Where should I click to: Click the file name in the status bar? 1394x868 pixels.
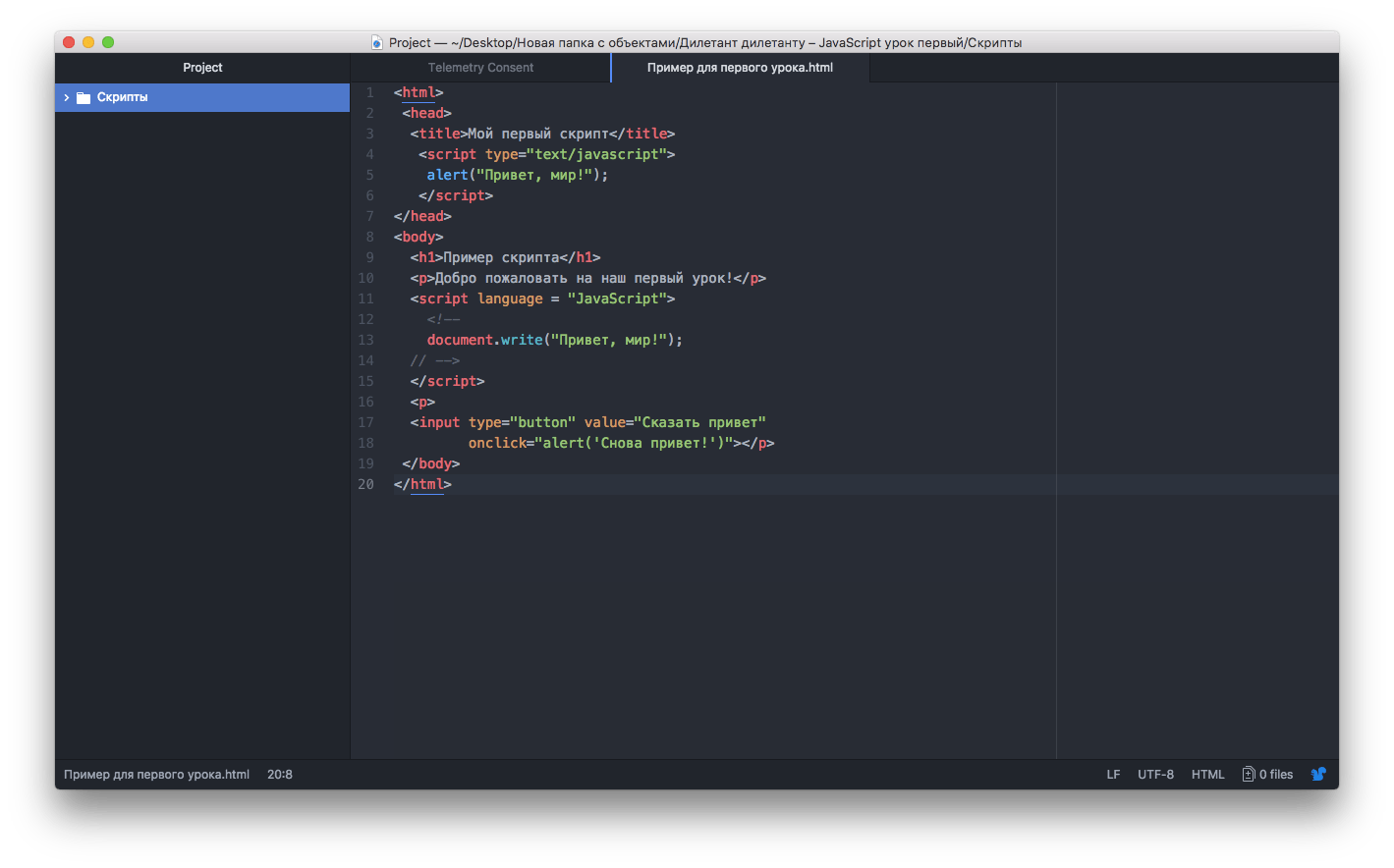(x=156, y=774)
